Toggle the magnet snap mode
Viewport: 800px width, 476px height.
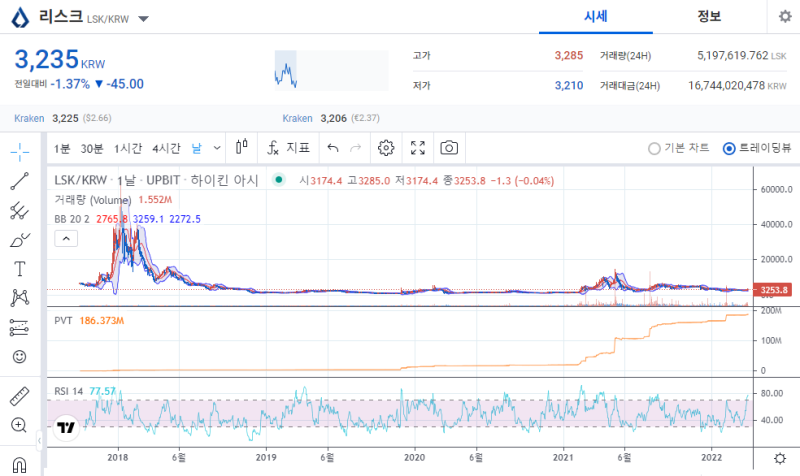click(x=19, y=465)
